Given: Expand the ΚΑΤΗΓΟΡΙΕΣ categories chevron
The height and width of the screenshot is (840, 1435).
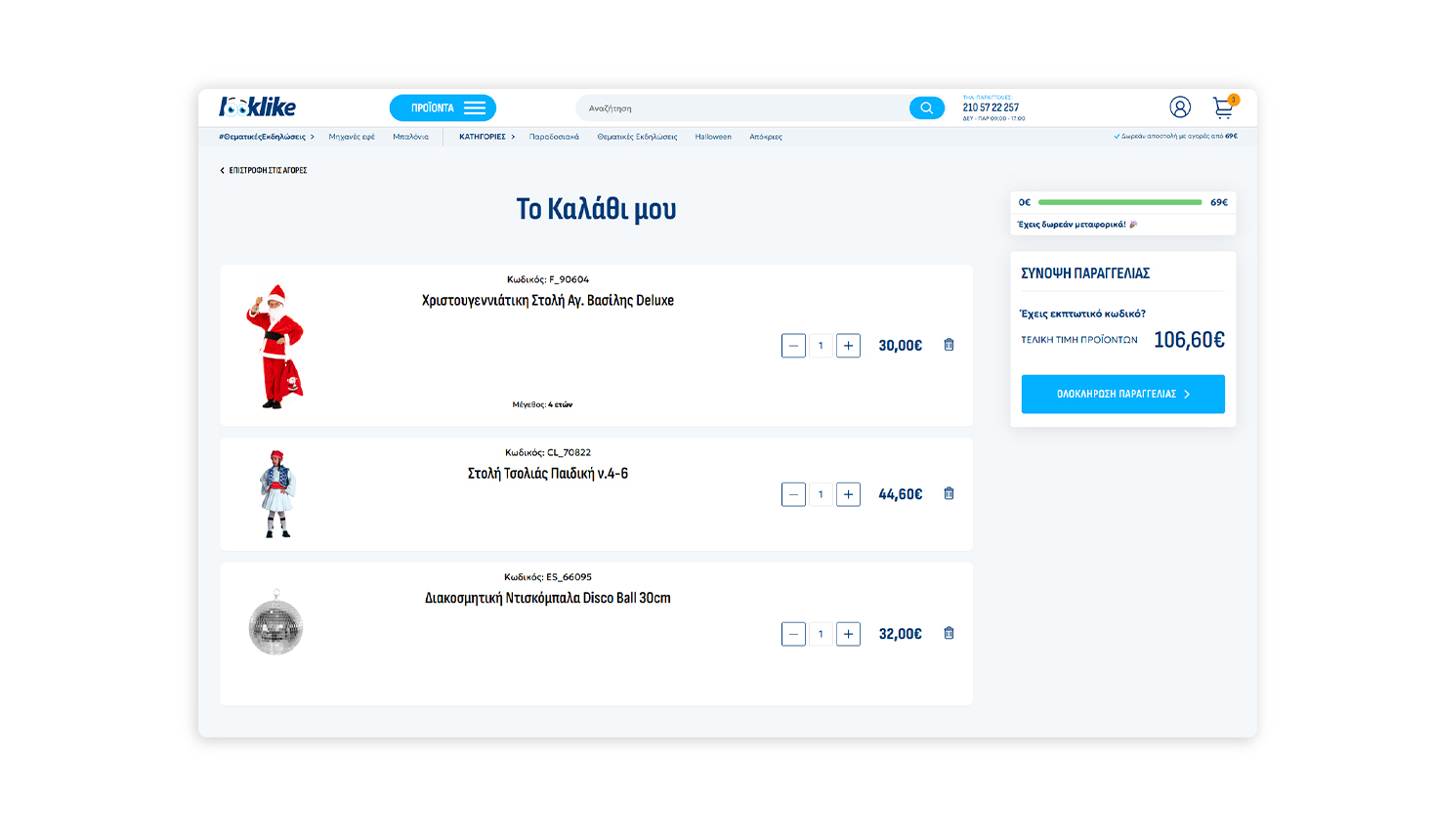Looking at the screenshot, I should click(x=513, y=137).
